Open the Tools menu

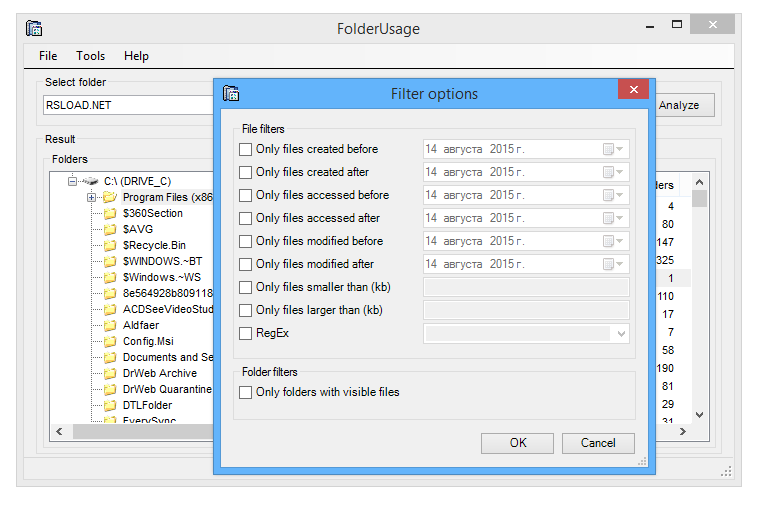pos(90,56)
